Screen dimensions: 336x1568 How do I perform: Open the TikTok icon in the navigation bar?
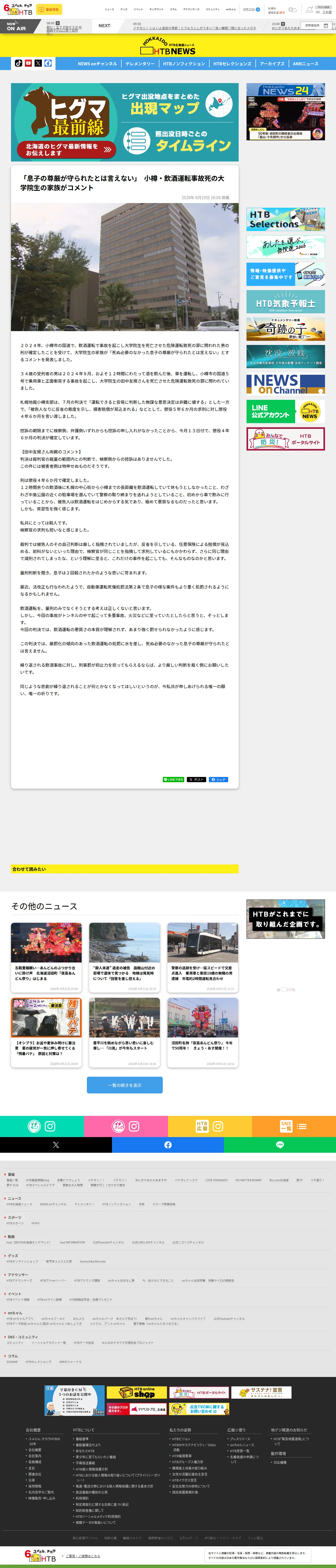18,63
